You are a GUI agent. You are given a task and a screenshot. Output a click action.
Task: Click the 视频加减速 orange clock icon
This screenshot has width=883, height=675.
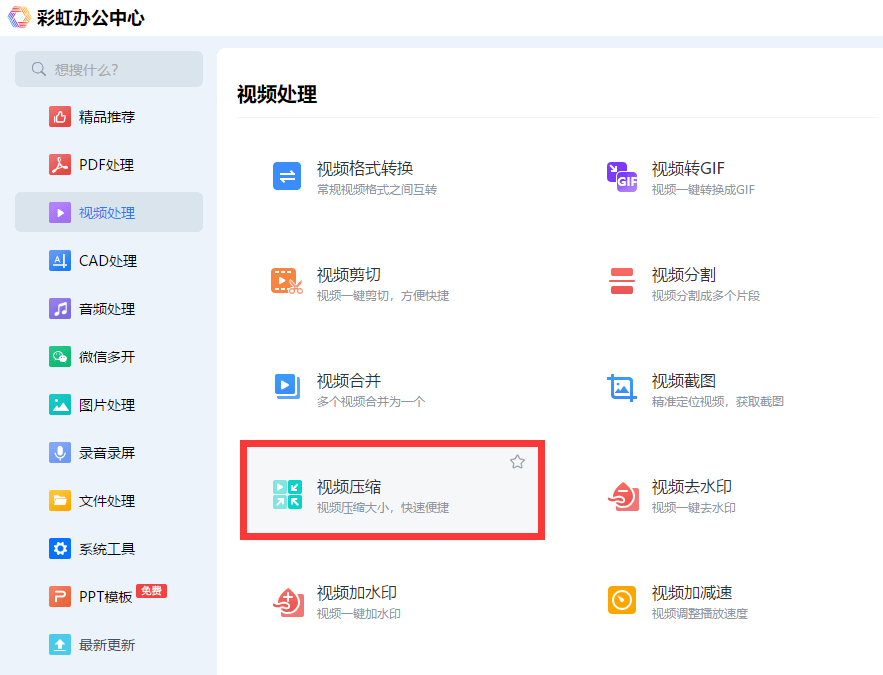click(x=622, y=600)
